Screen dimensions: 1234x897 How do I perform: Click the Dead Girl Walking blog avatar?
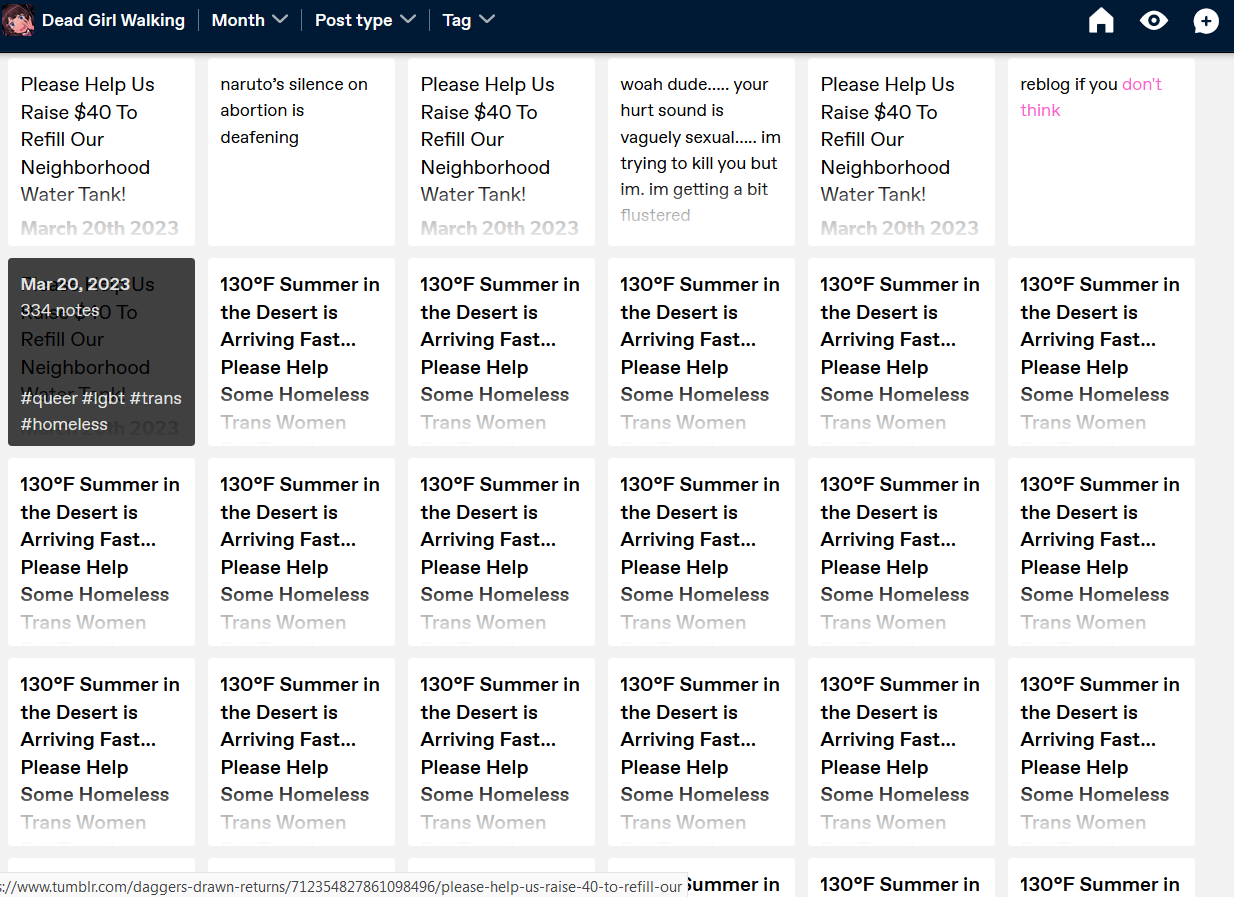18,20
